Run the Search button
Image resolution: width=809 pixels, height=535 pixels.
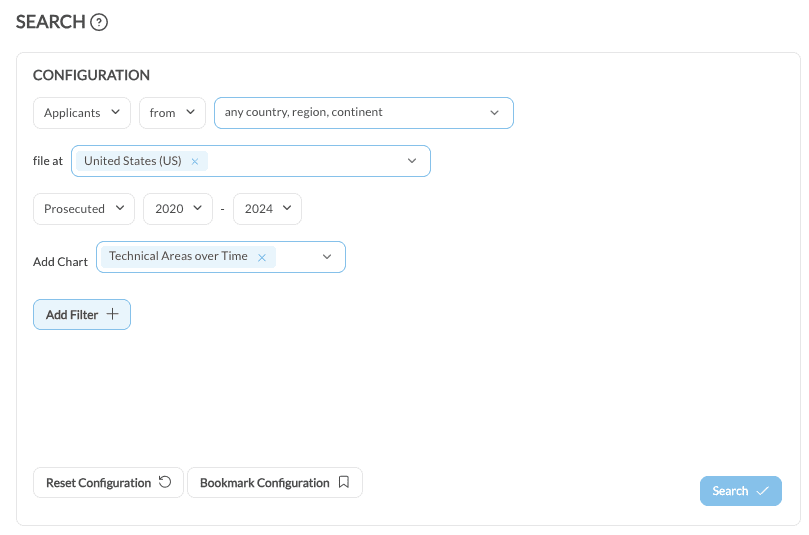pyautogui.click(x=741, y=491)
